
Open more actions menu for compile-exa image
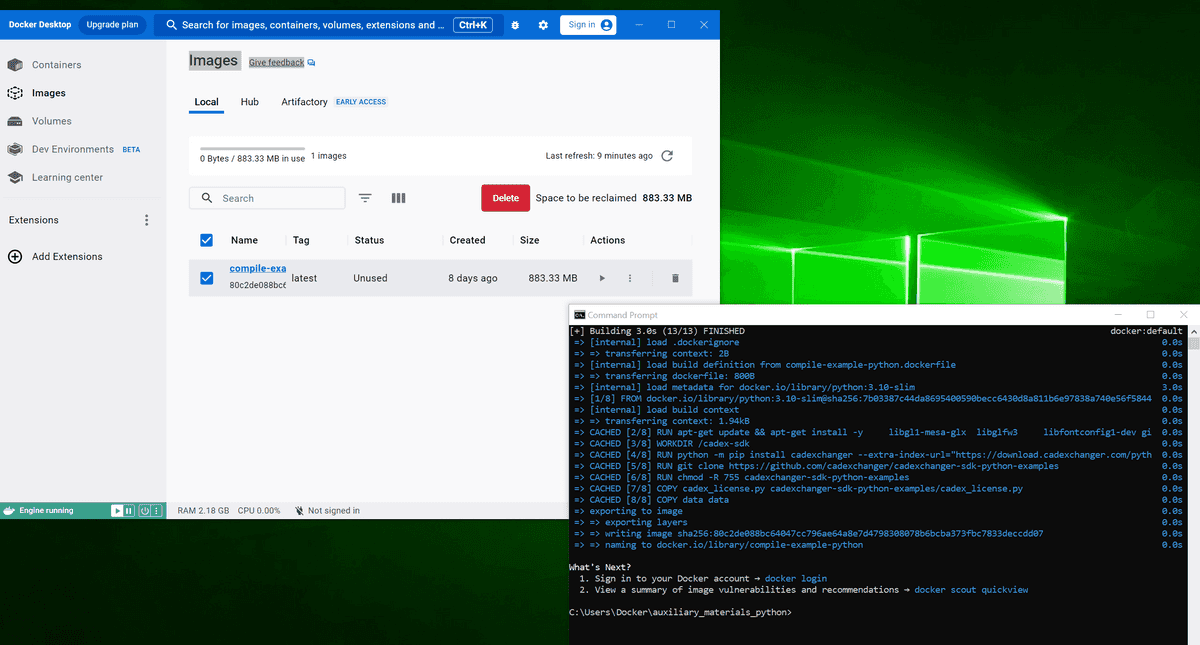(630, 278)
